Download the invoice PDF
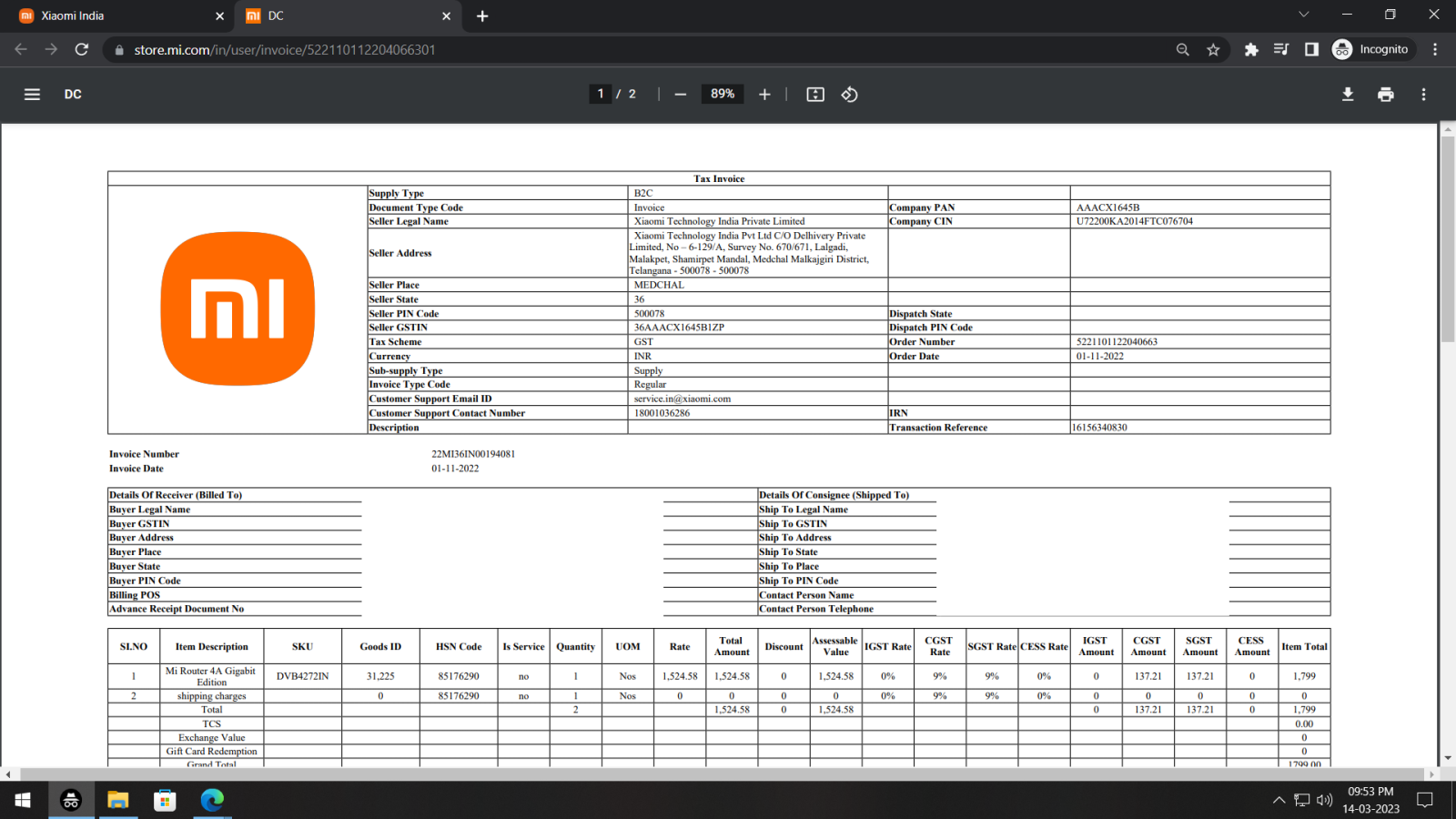 click(x=1348, y=95)
